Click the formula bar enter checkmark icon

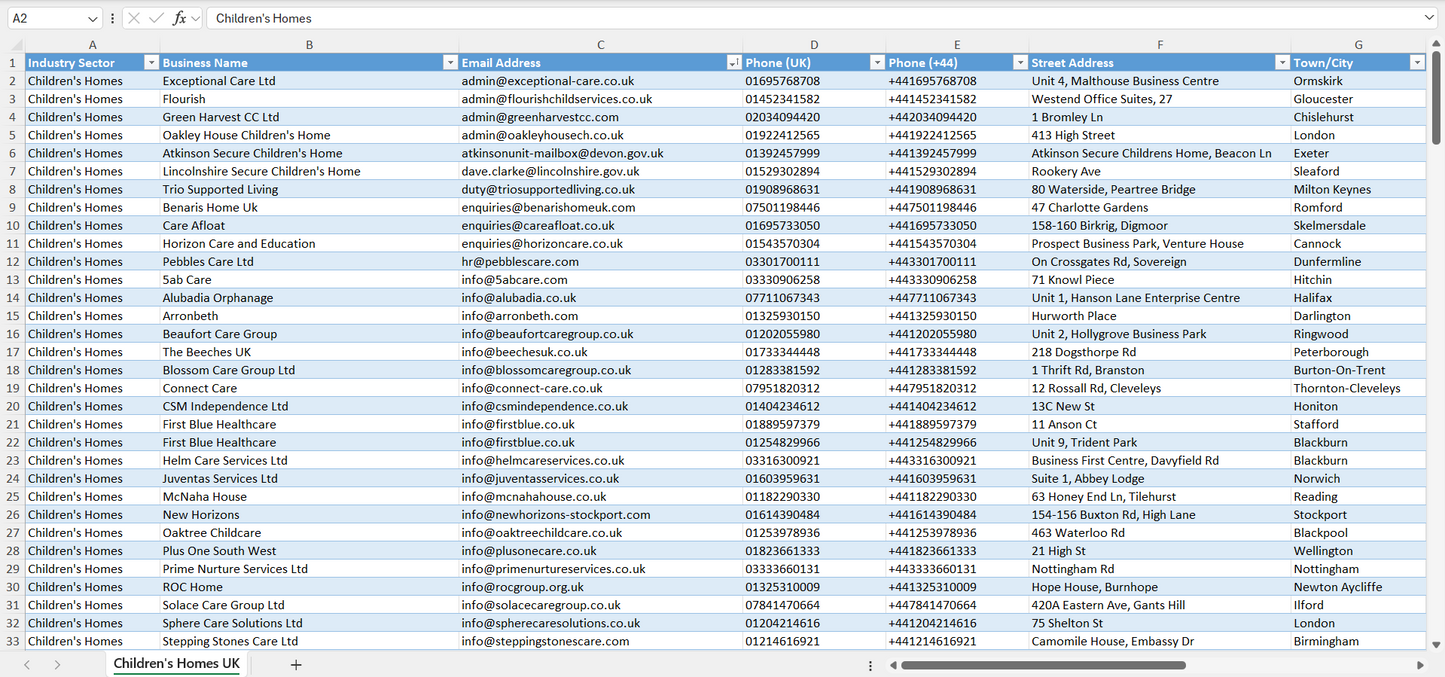[156, 18]
